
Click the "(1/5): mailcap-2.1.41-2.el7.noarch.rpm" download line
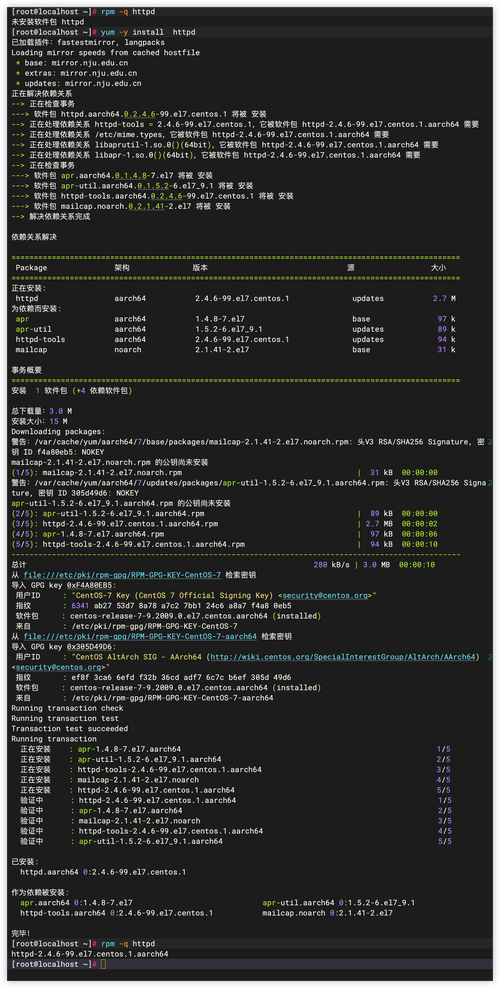(x=224, y=473)
